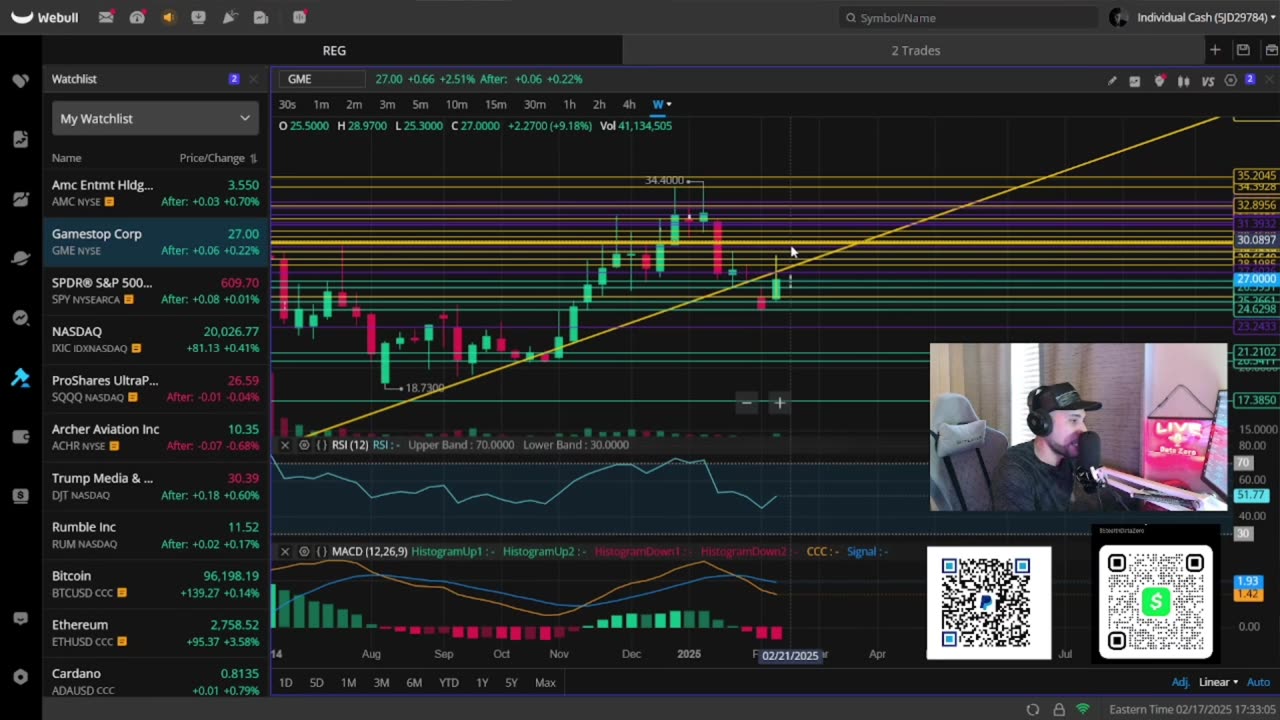Image resolution: width=1280 pixels, height=720 pixels.
Task: Open the wallet icon in left sidebar
Action: click(x=20, y=437)
